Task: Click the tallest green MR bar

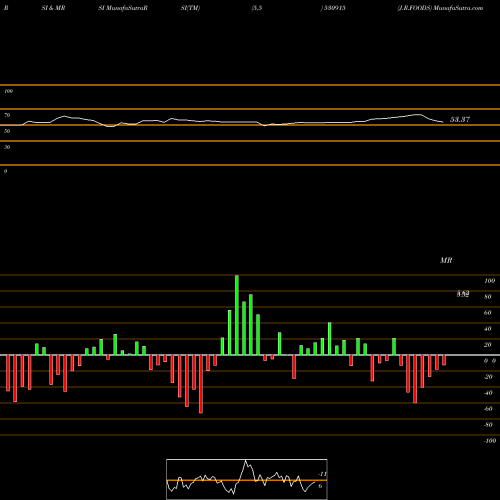Action: pos(237,315)
